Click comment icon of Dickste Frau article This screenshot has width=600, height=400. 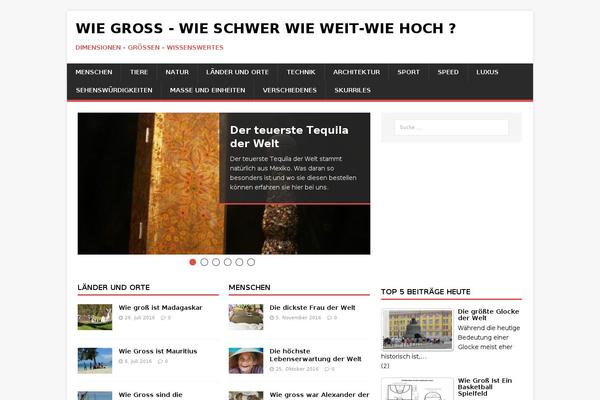329,318
